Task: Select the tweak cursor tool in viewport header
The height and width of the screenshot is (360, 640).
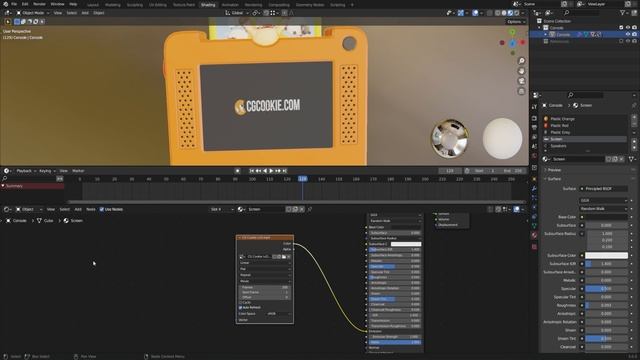Action: click(8, 22)
